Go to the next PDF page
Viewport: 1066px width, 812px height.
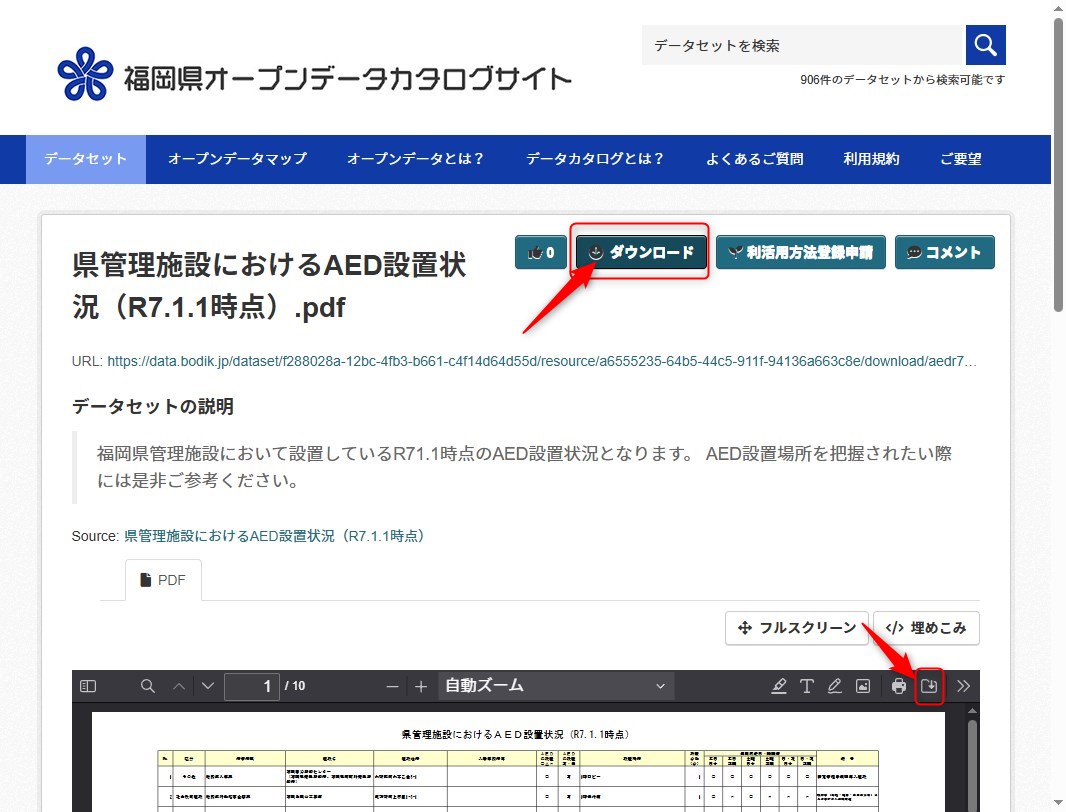point(208,686)
